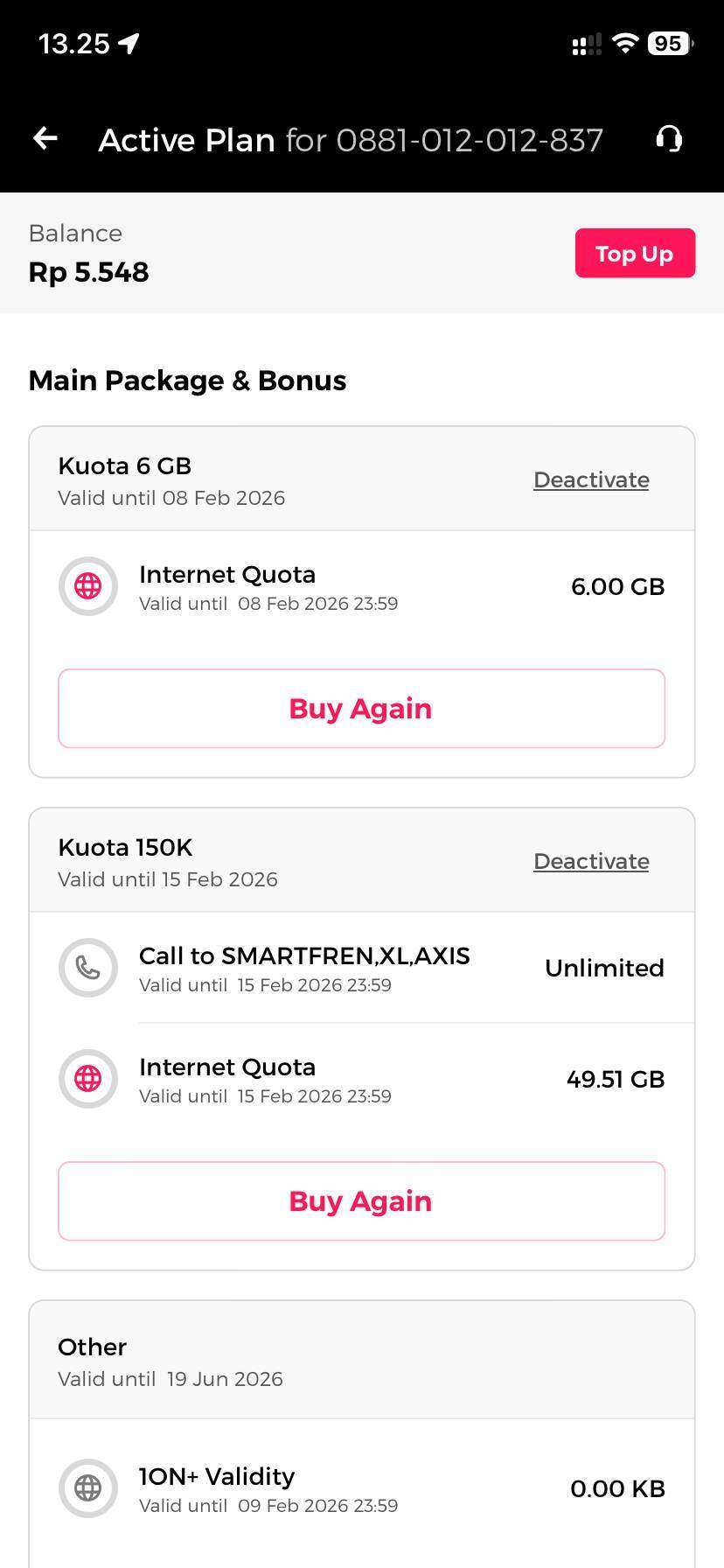Tap the 1ON+ Validity globe icon
Viewport: 724px width, 1568px height.
coord(87,1488)
